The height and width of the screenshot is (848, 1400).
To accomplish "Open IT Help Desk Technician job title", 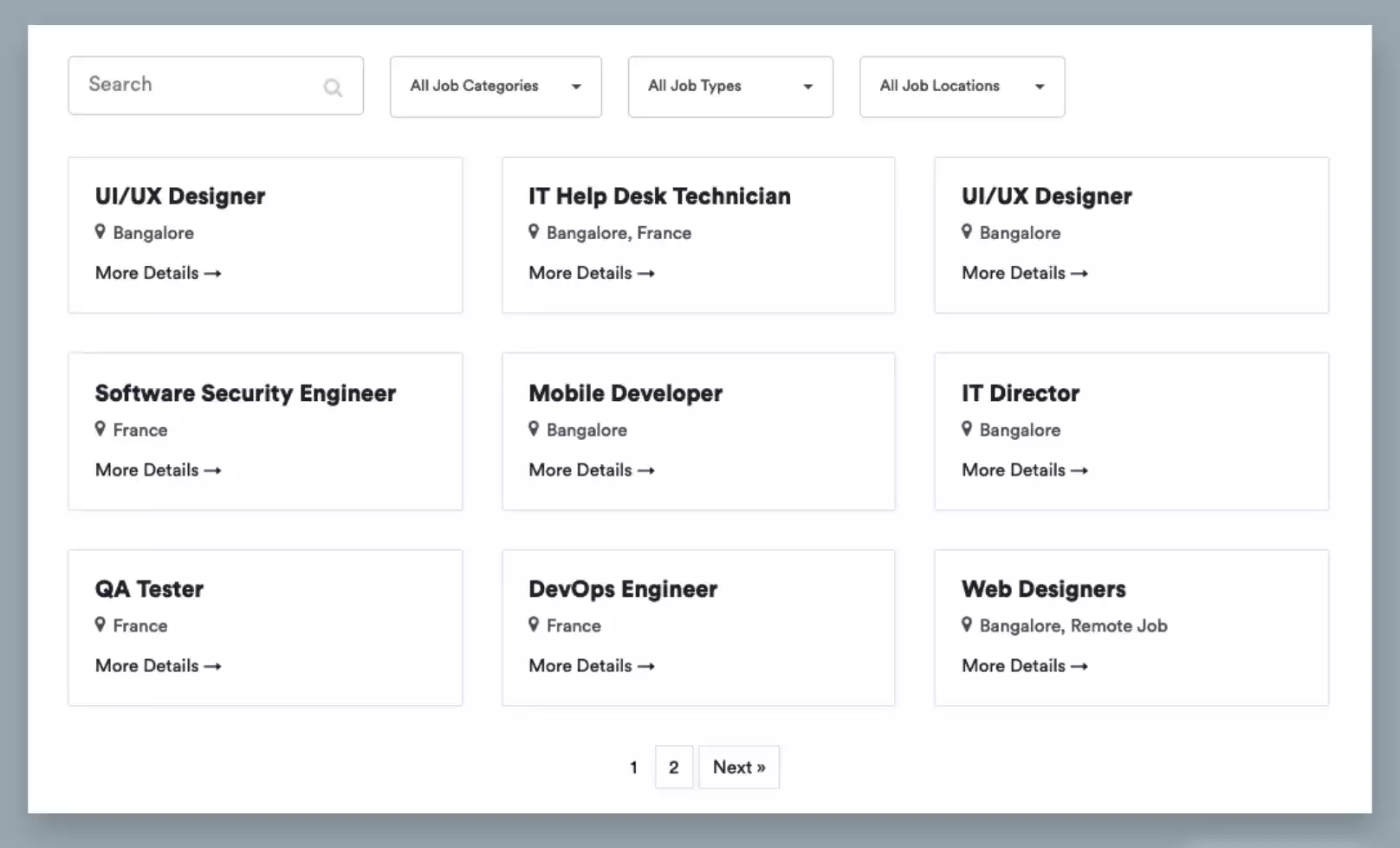I will (659, 197).
